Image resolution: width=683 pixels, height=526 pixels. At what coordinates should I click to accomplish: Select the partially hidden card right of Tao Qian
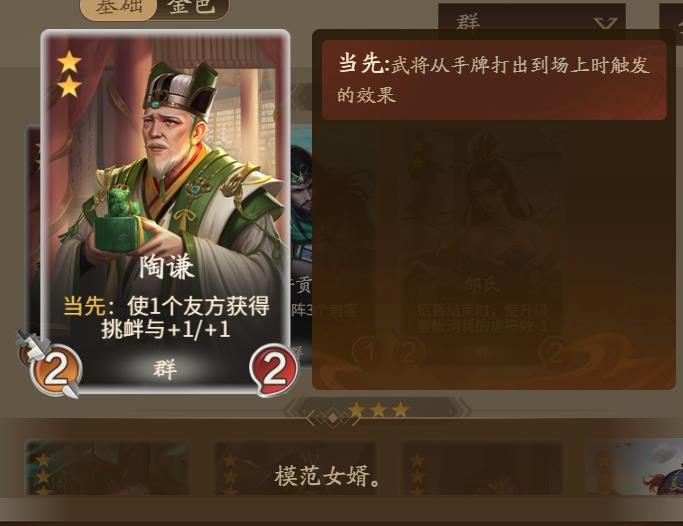(x=301, y=244)
